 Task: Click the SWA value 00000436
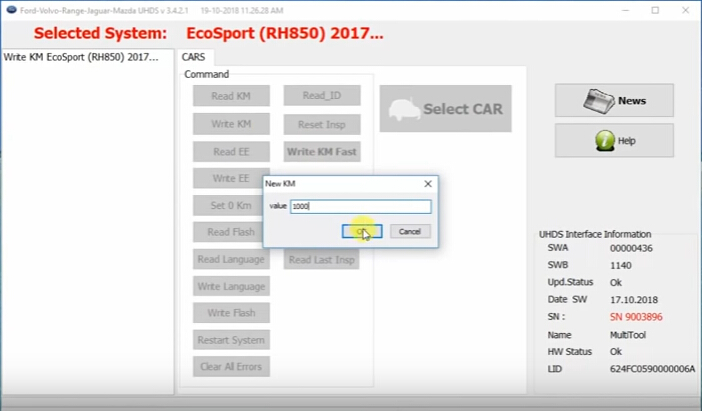point(631,248)
